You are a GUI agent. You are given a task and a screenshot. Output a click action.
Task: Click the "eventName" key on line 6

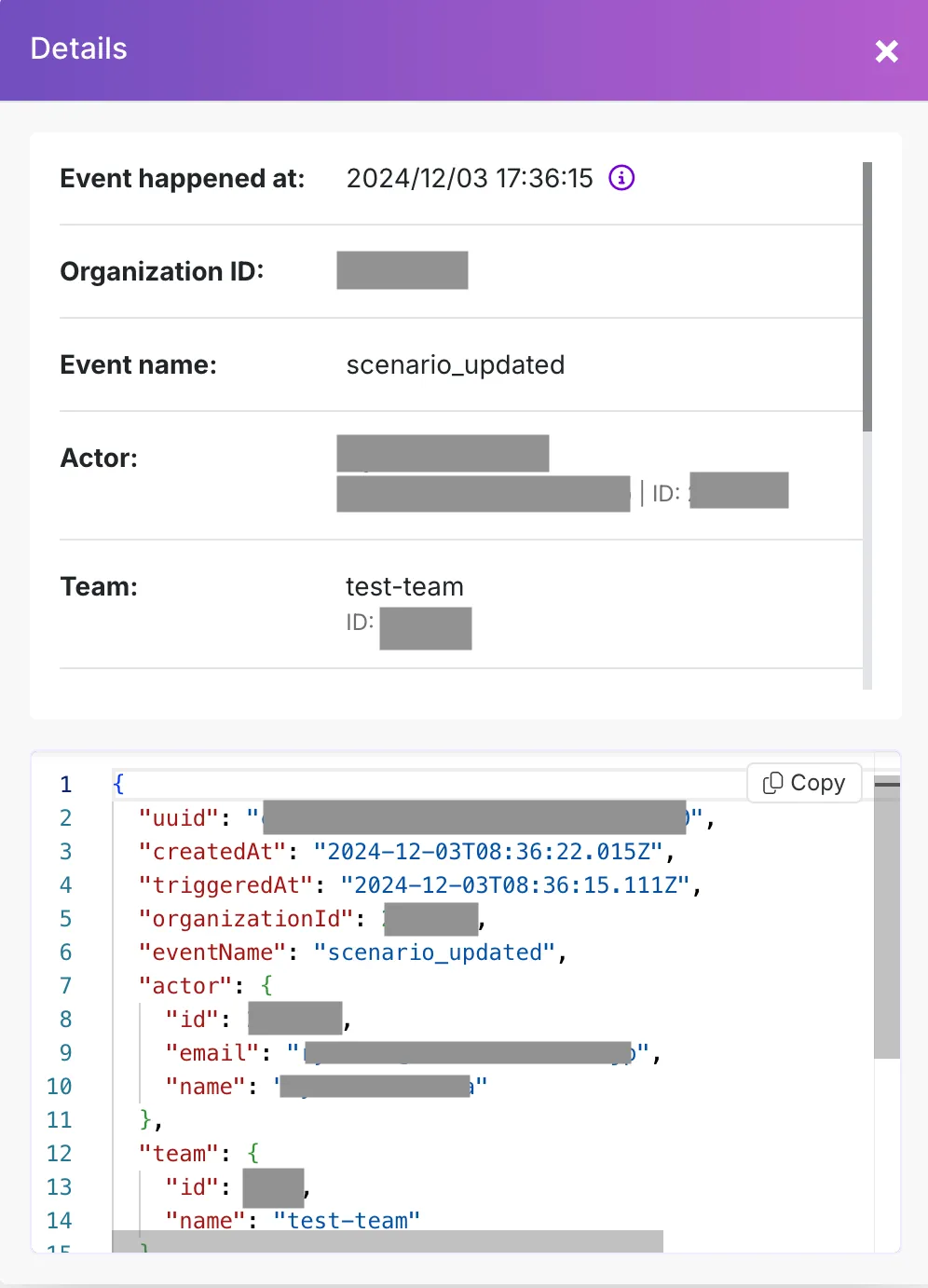pos(212,952)
